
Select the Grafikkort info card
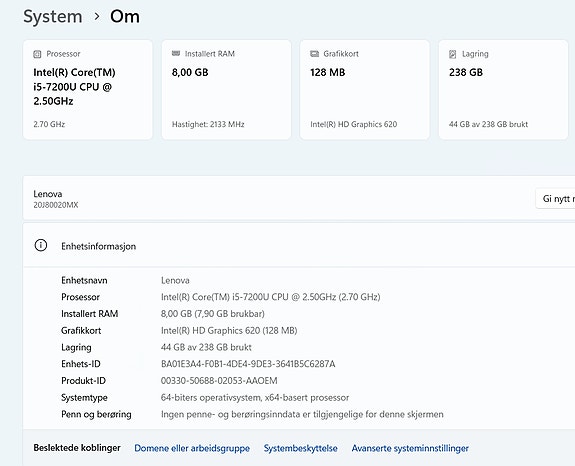[365, 90]
